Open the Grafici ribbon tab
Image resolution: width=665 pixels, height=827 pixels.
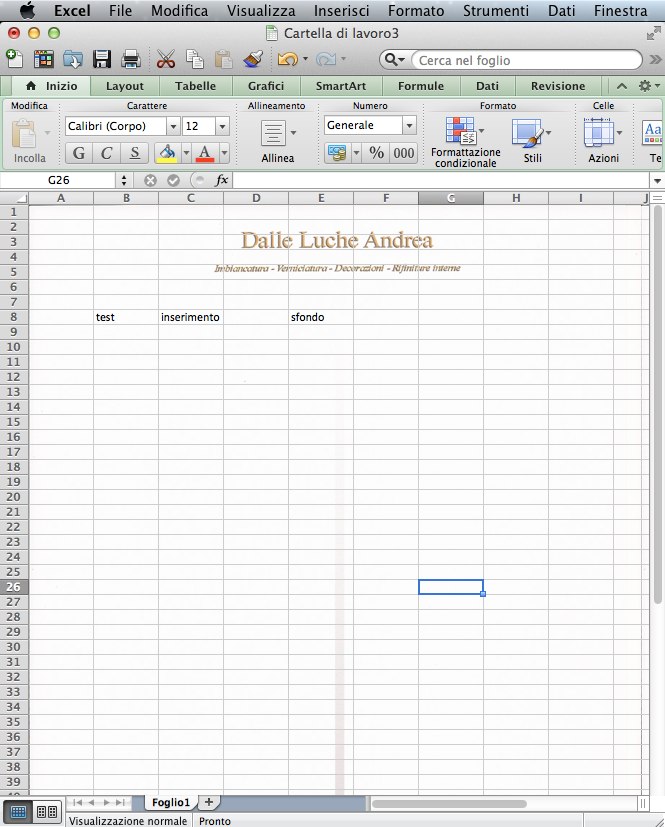click(266, 86)
